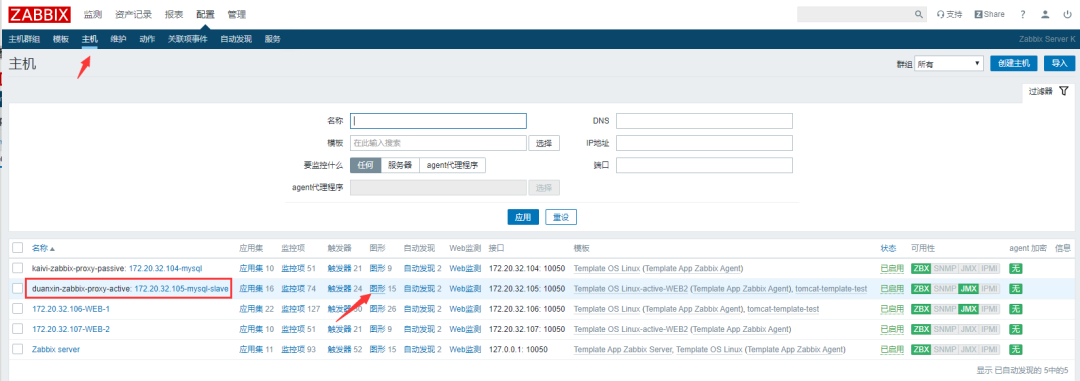Toggle the filter funnel icon
The height and width of the screenshot is (381, 1080).
point(1063,91)
